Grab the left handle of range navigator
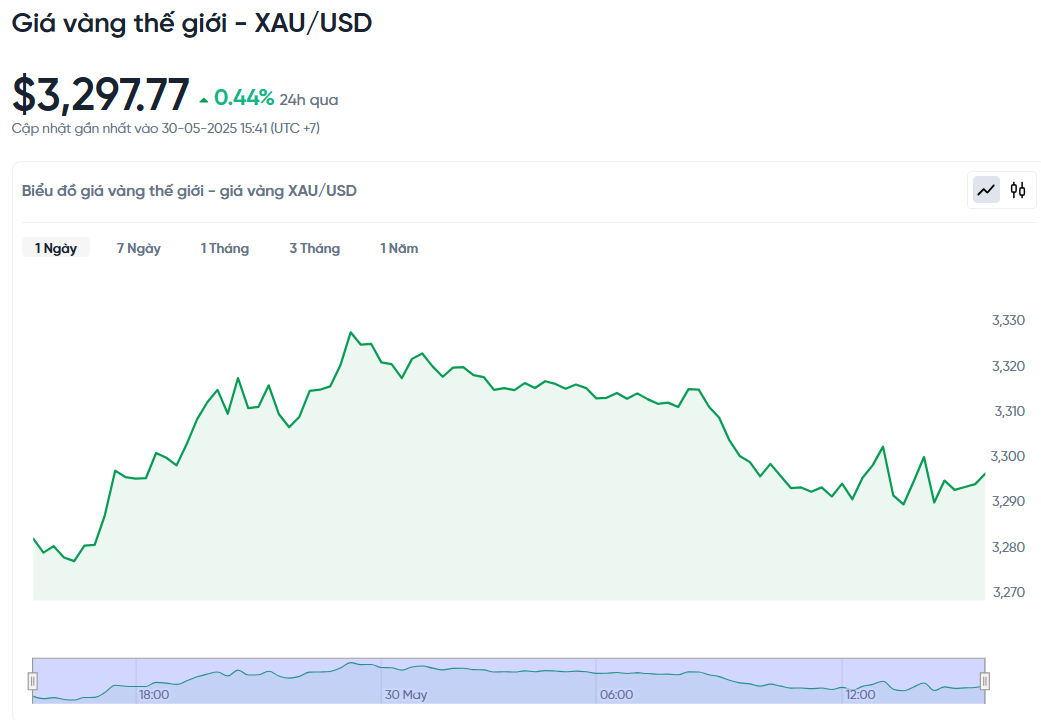Screen dimensions: 1041x720 coord(32,681)
